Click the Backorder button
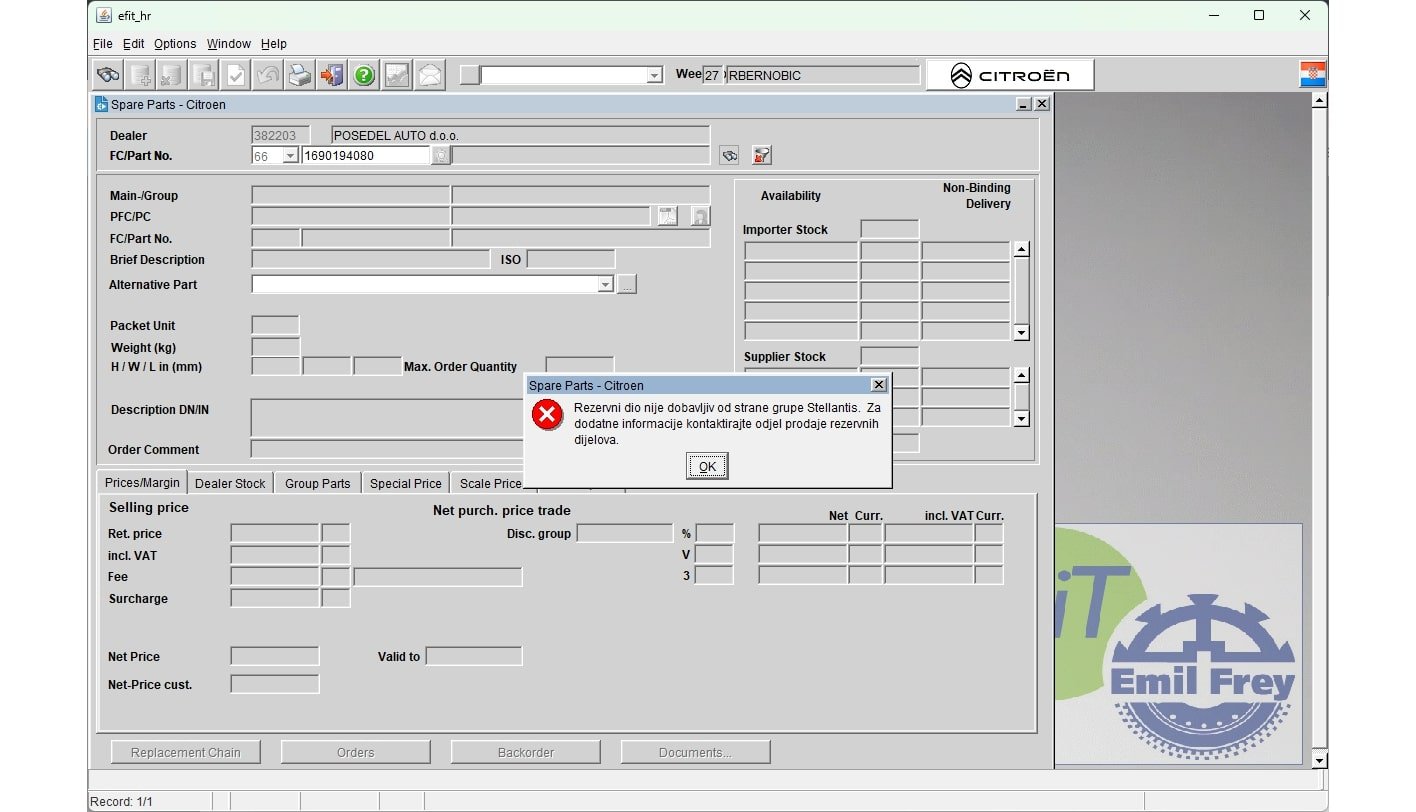 tap(525, 752)
